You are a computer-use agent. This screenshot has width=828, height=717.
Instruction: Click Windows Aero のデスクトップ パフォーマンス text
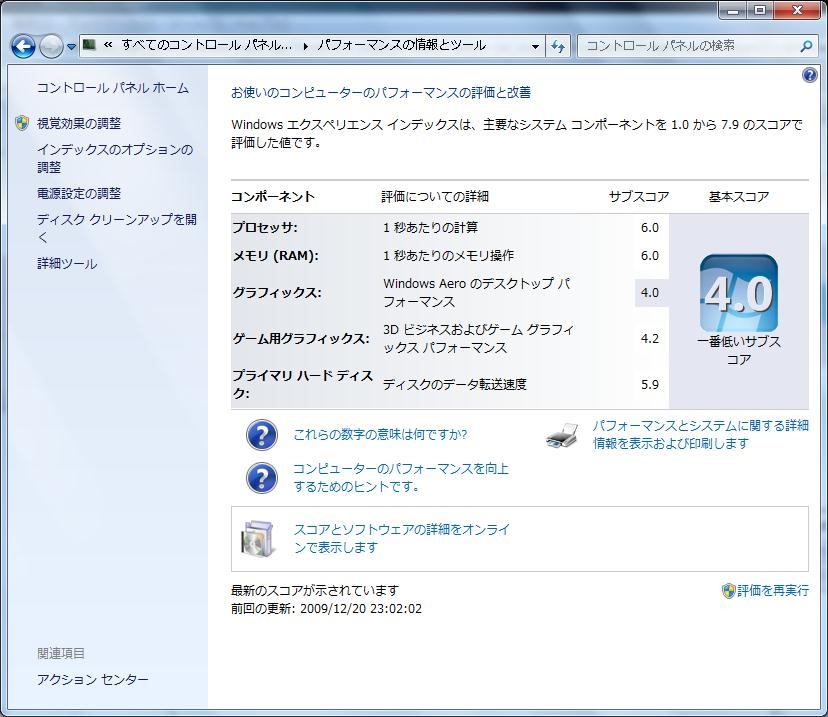(477, 293)
